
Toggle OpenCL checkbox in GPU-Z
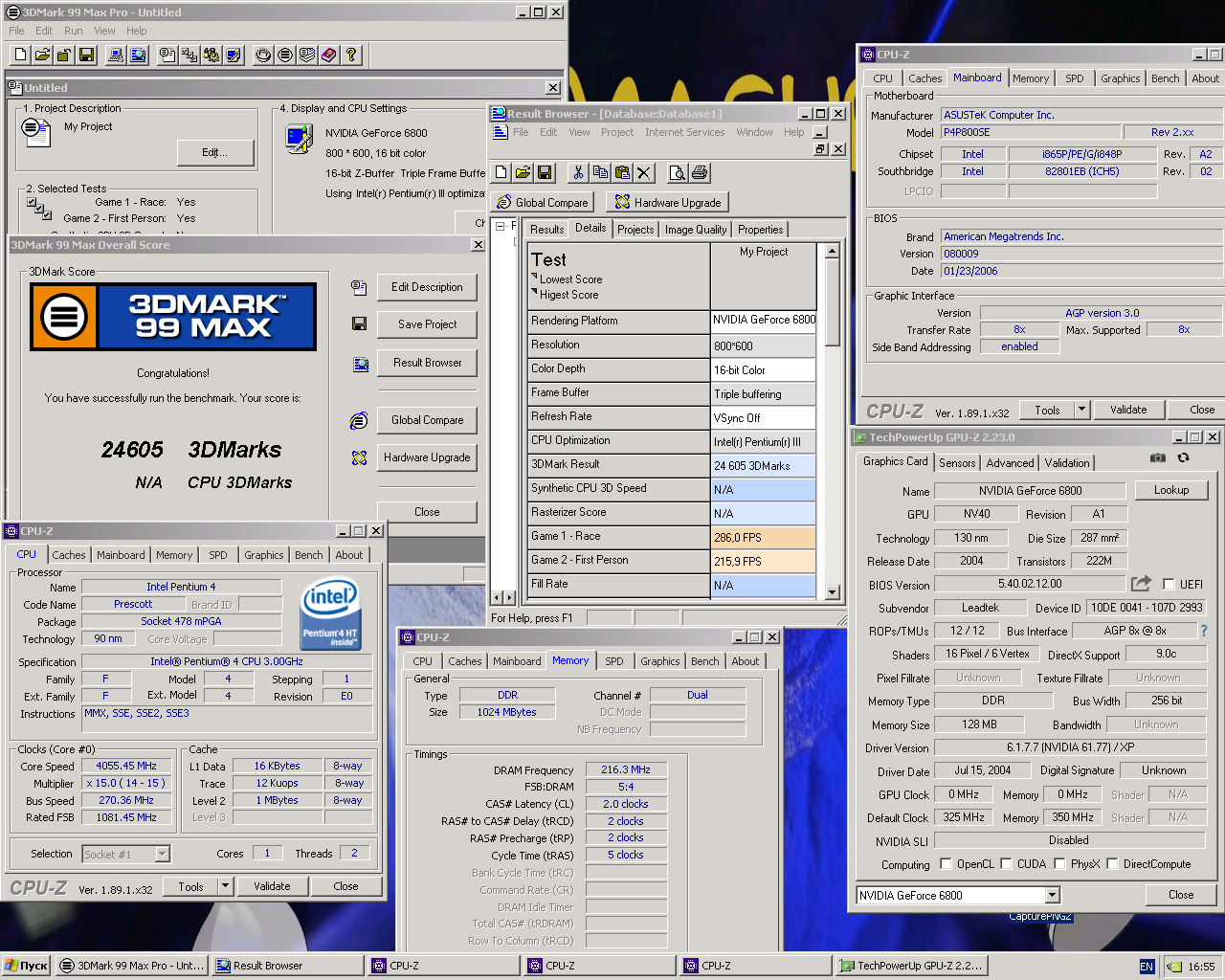[947, 863]
